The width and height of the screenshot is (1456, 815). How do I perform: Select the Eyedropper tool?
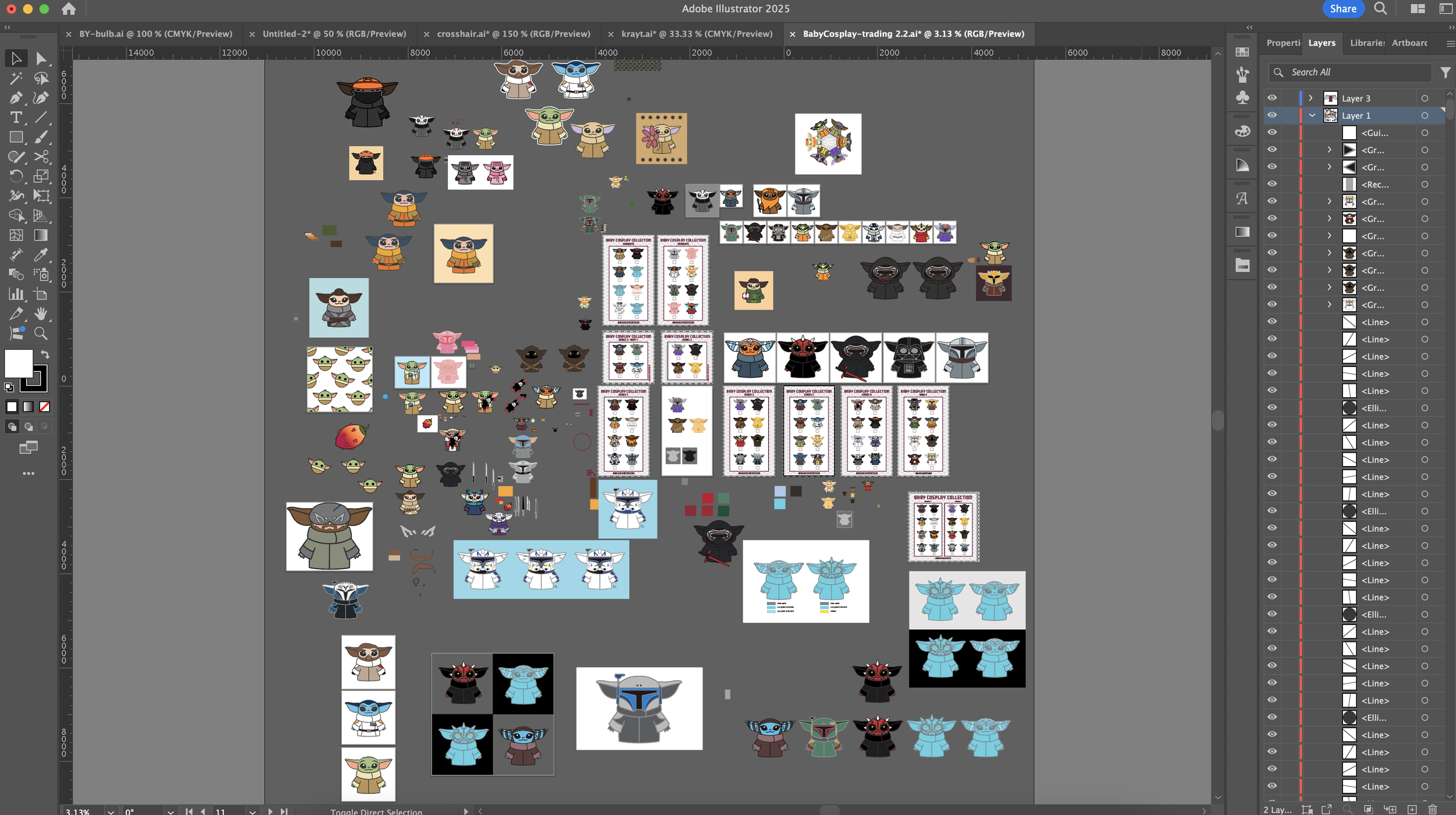pyautogui.click(x=41, y=255)
